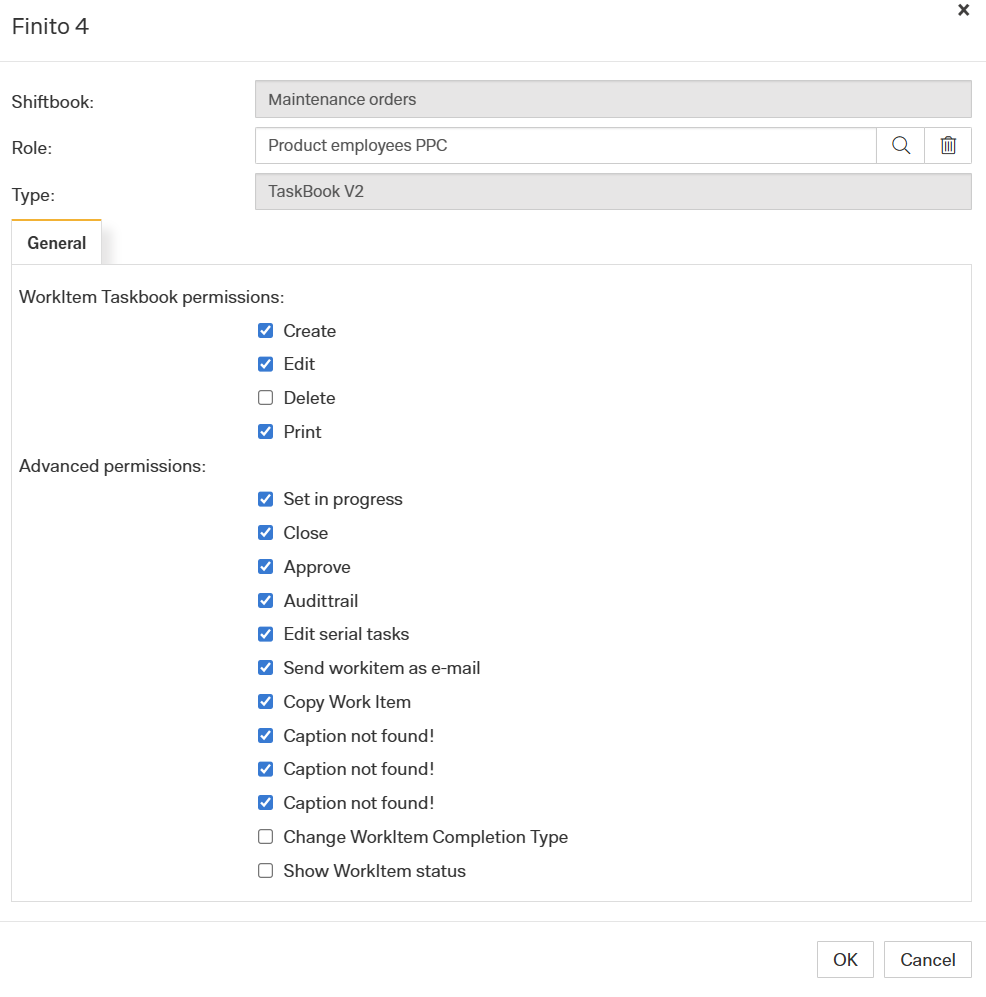This screenshot has width=986, height=997.
Task: Click the Shiftbook field showing Maintenance orders
Action: pyautogui.click(x=612, y=100)
